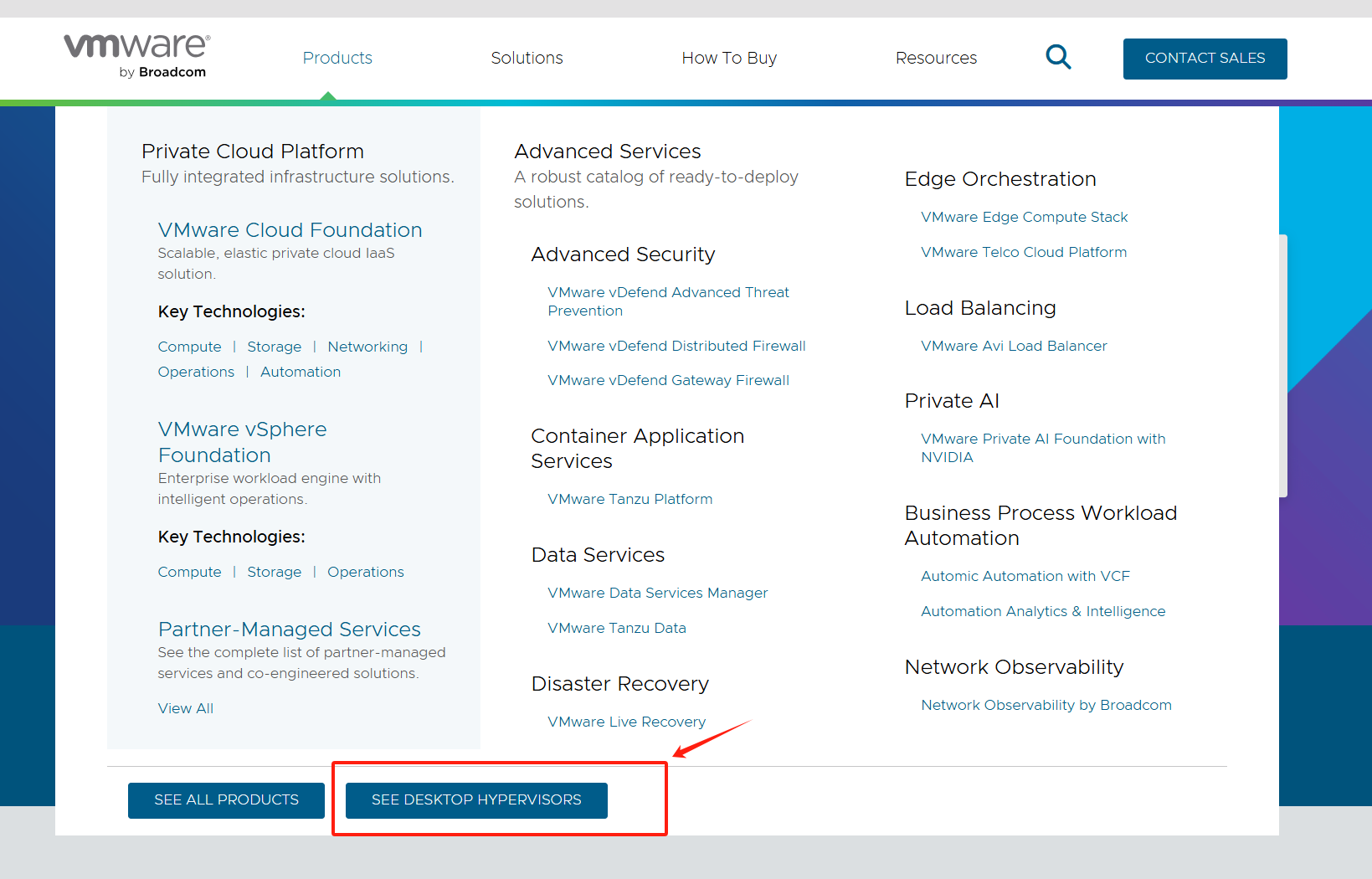Open the search icon in the navigation bar

pyautogui.click(x=1057, y=57)
